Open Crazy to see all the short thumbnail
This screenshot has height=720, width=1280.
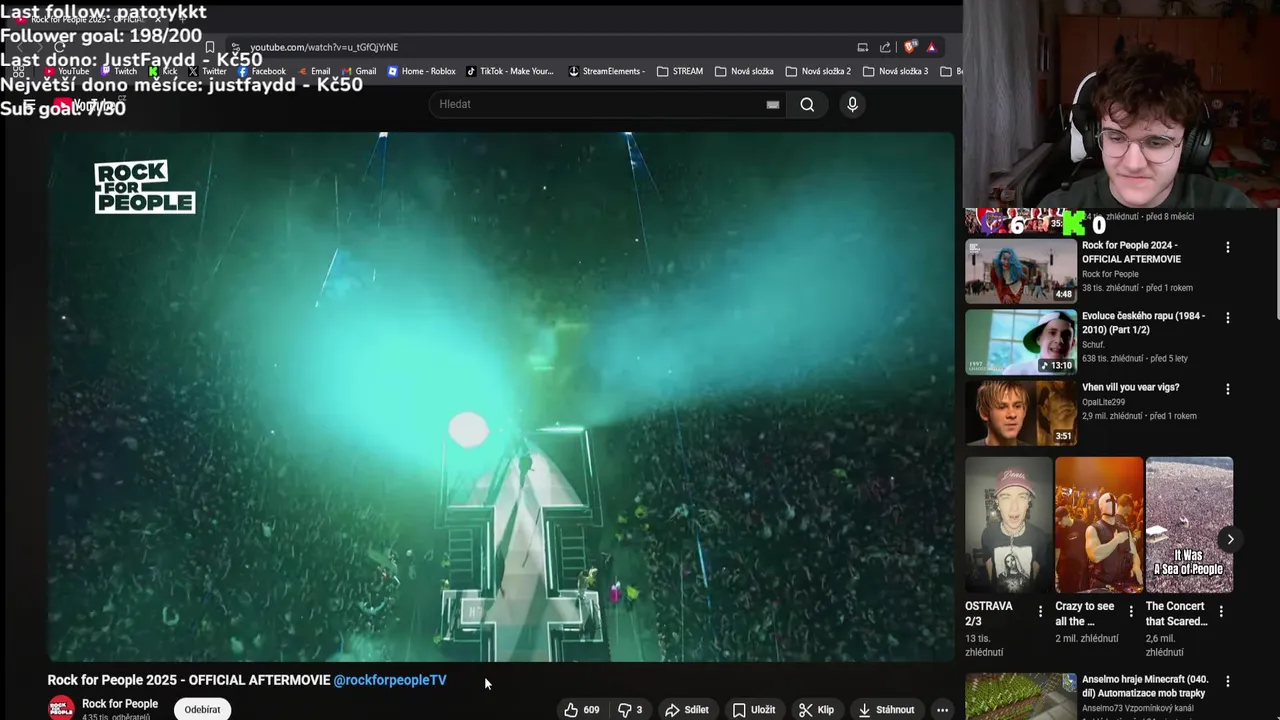[x=1099, y=525]
